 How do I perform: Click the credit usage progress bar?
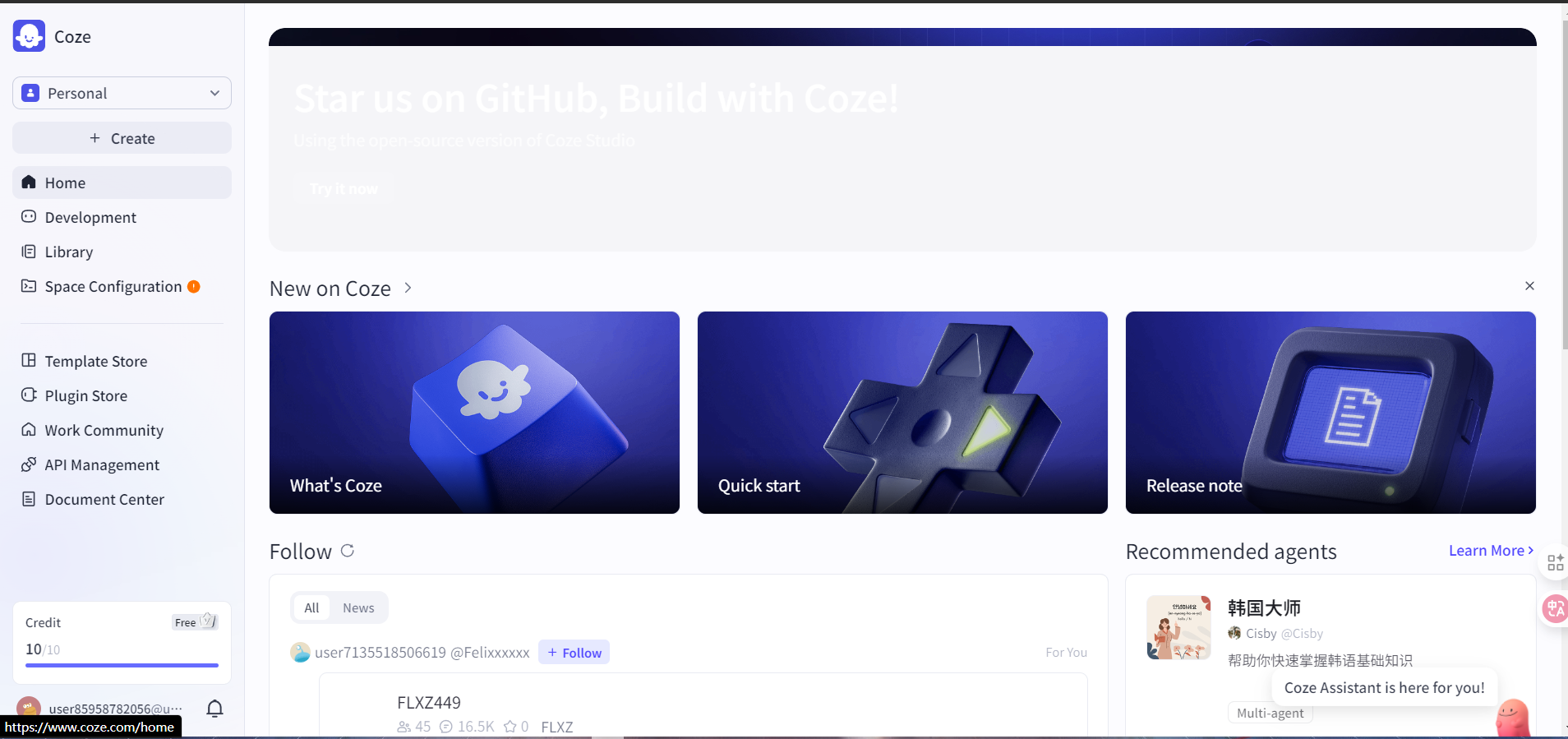[x=122, y=665]
